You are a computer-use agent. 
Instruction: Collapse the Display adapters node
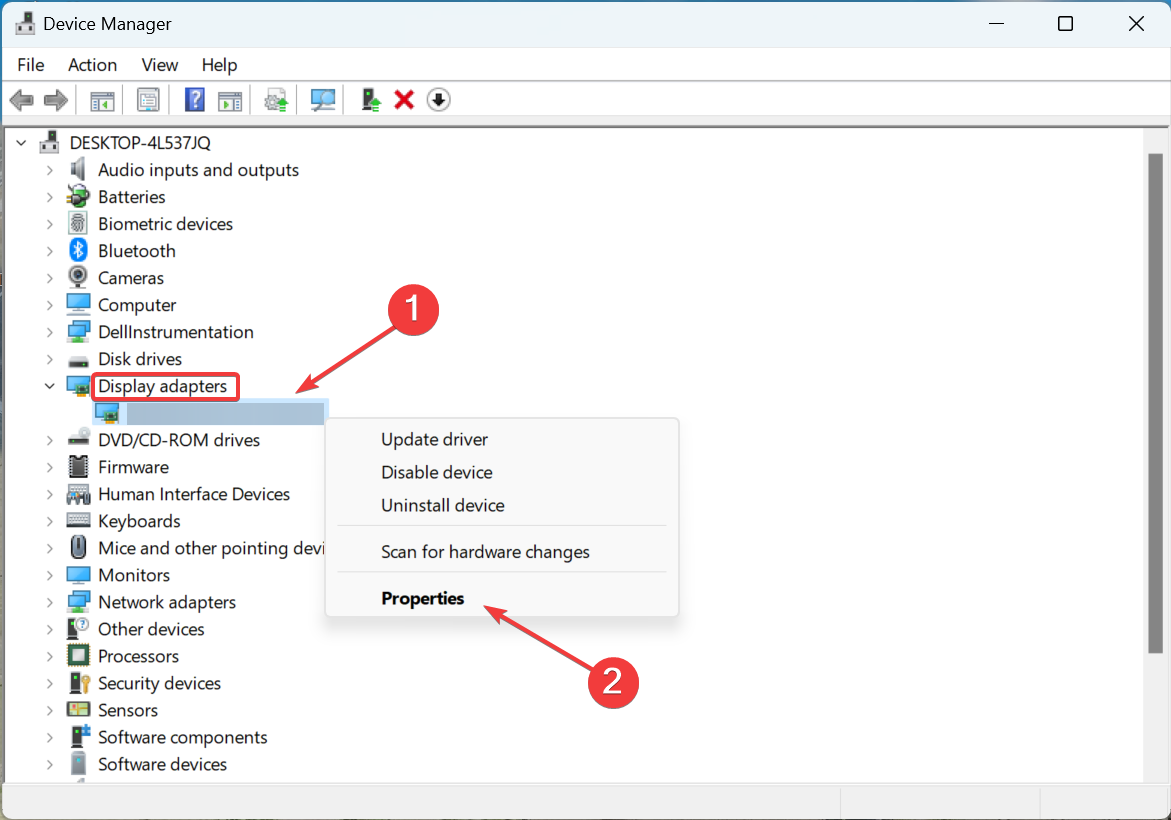49,386
